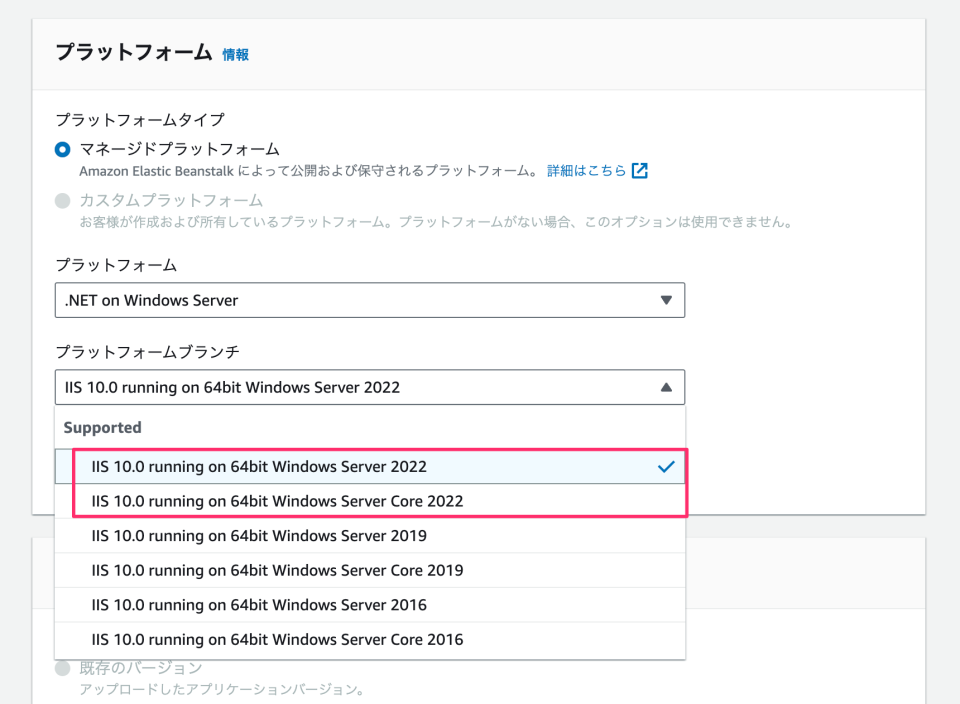Open the 詳細はこちら link
The width and height of the screenshot is (960, 704).
(589, 170)
